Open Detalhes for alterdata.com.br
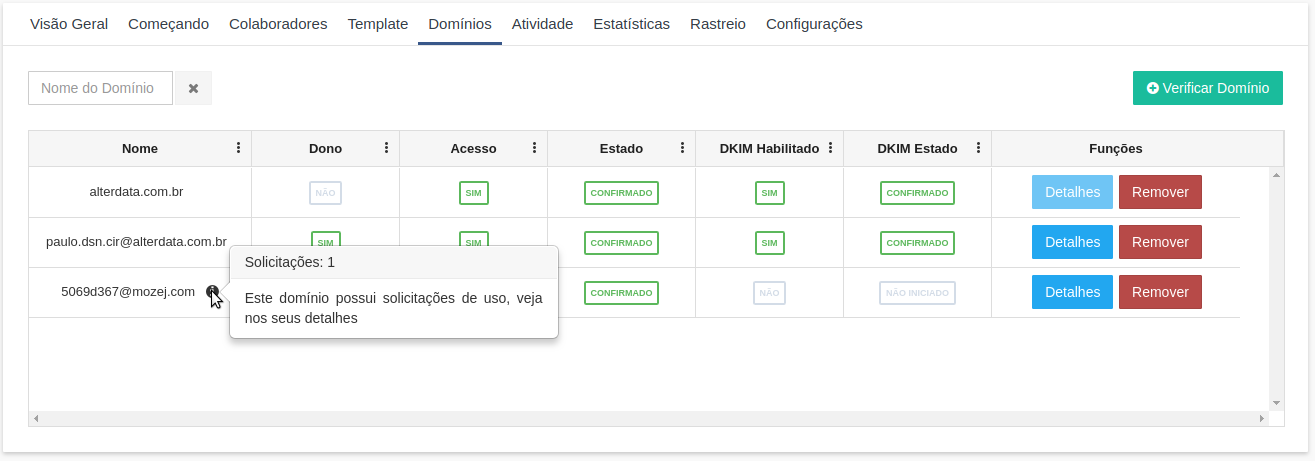The image size is (1315, 461). click(1072, 192)
